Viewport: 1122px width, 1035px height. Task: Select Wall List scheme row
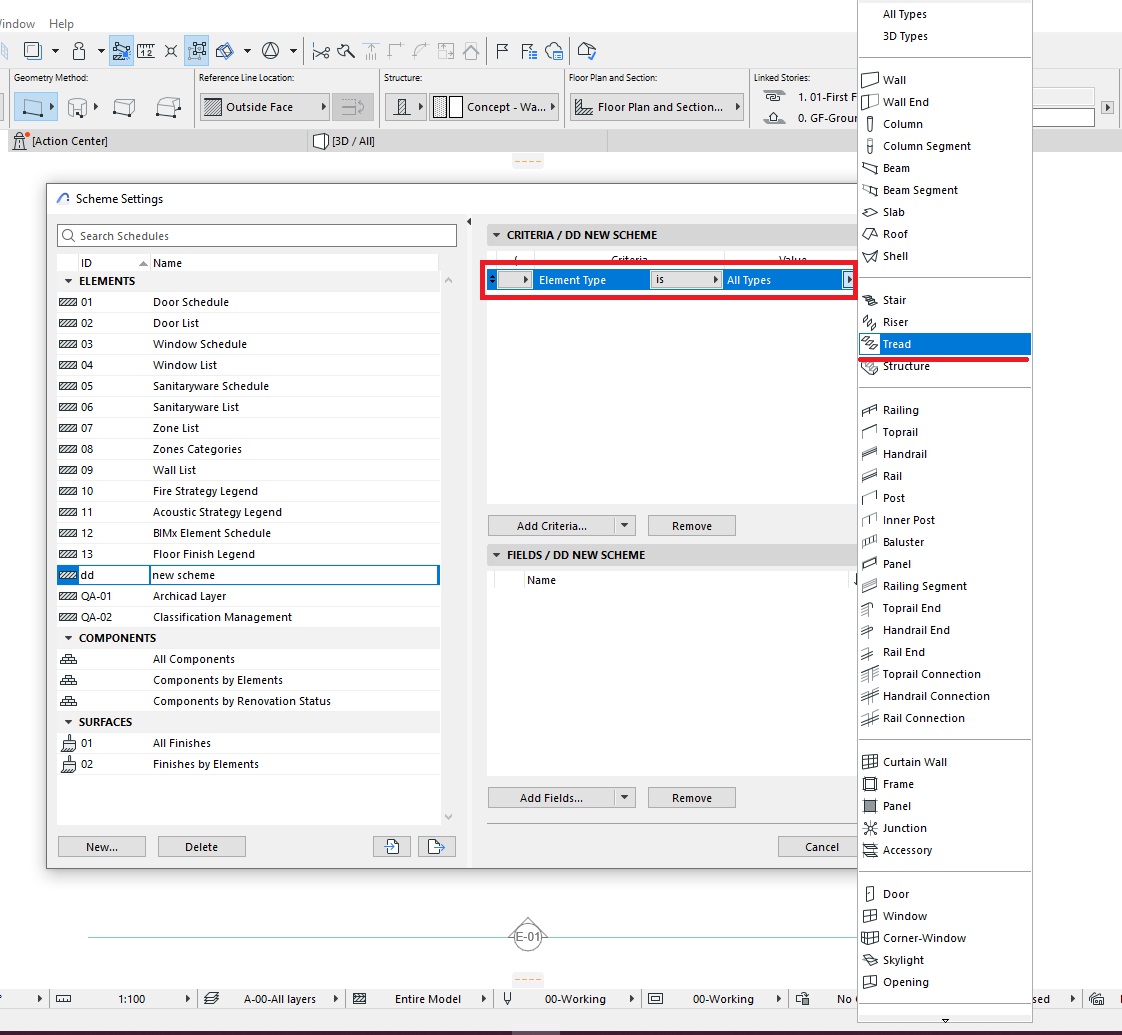point(248,470)
